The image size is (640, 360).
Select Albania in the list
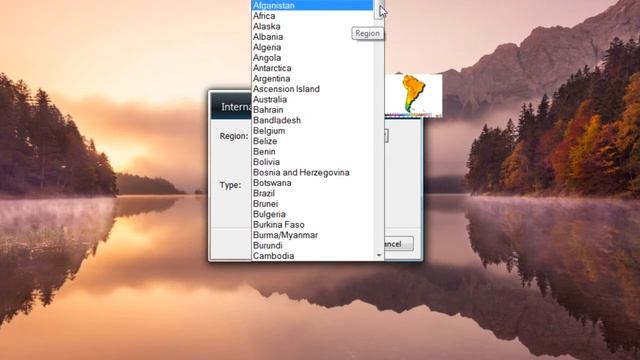tap(312, 37)
